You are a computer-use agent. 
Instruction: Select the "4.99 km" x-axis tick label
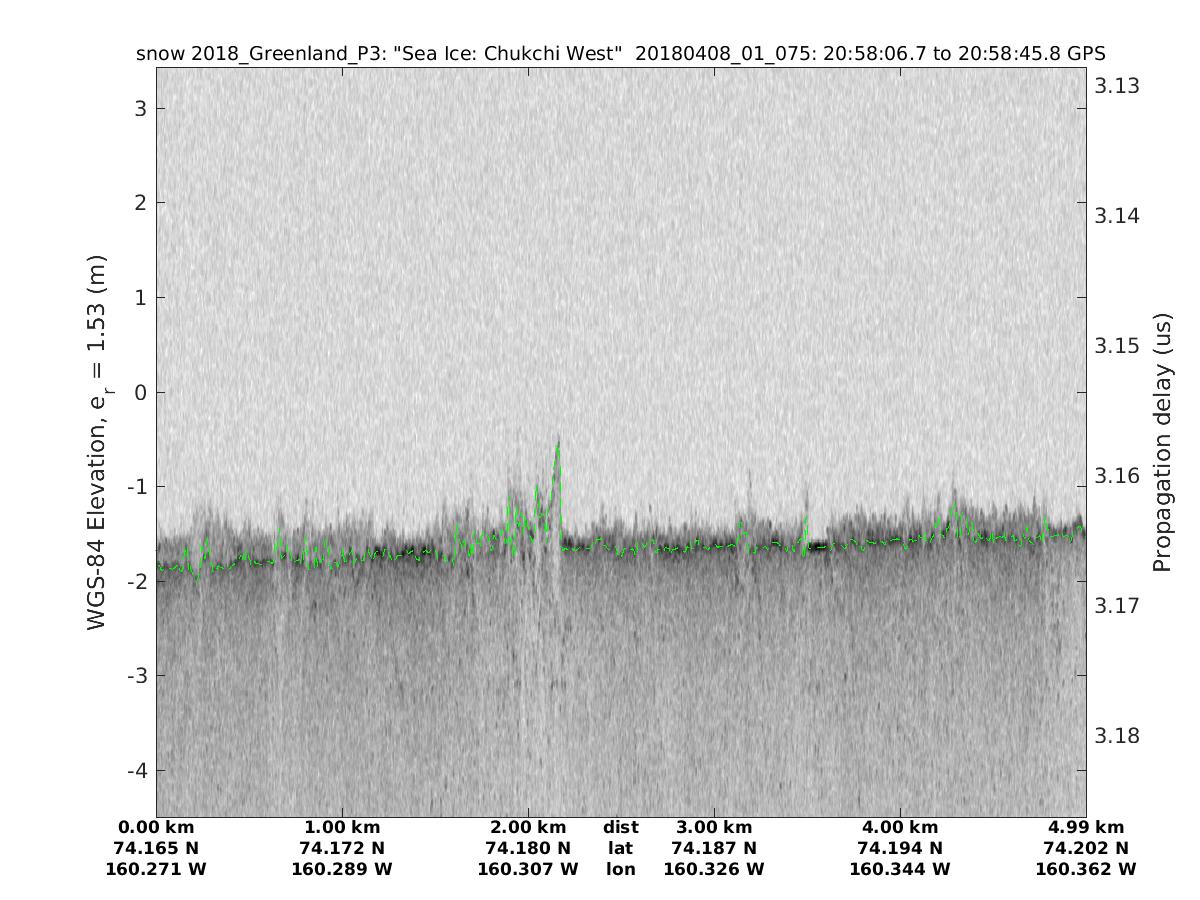[1086, 827]
